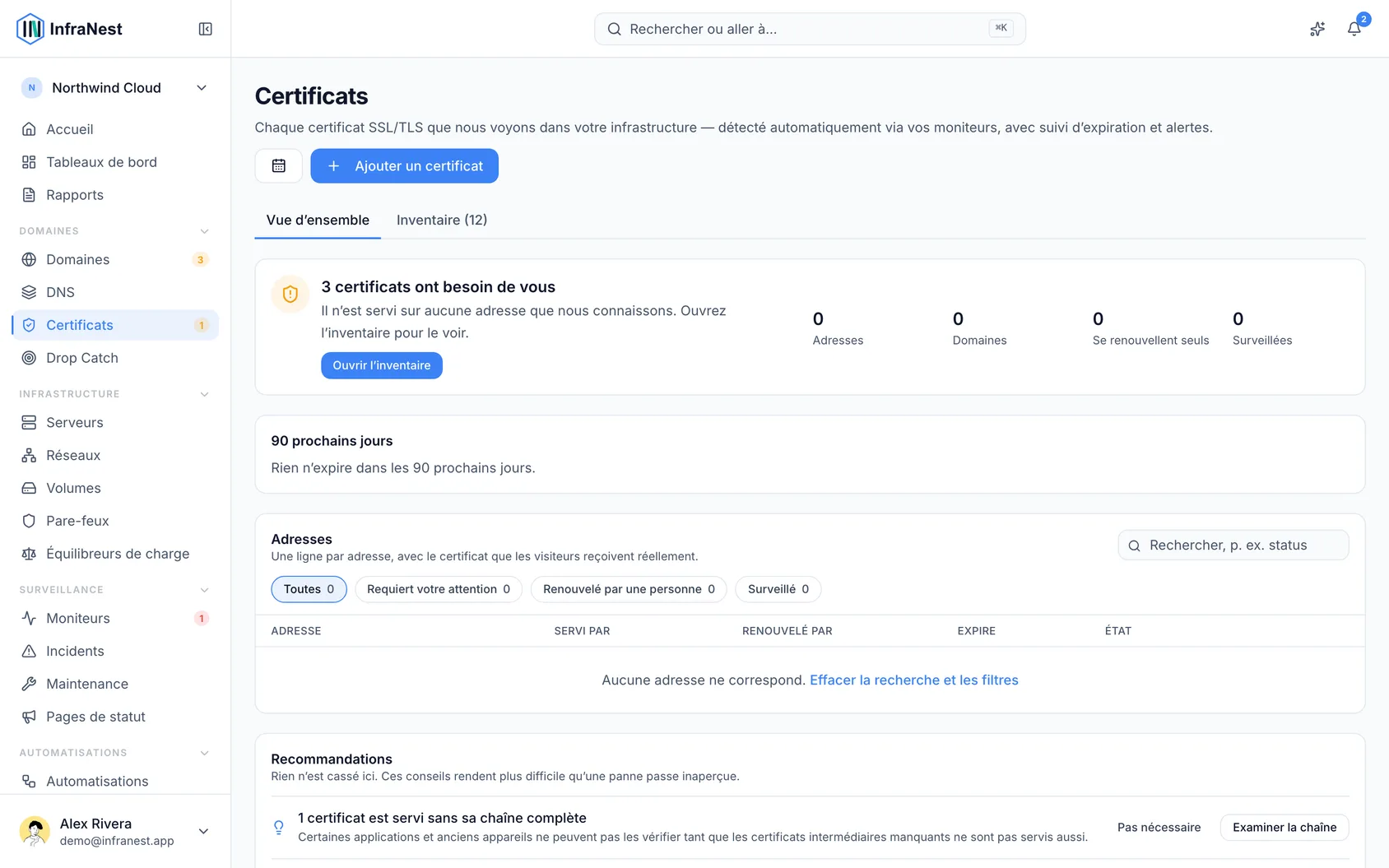Viewport: 1389px width, 868px height.
Task: Collapse the sidebar panel icon
Action: [206, 29]
